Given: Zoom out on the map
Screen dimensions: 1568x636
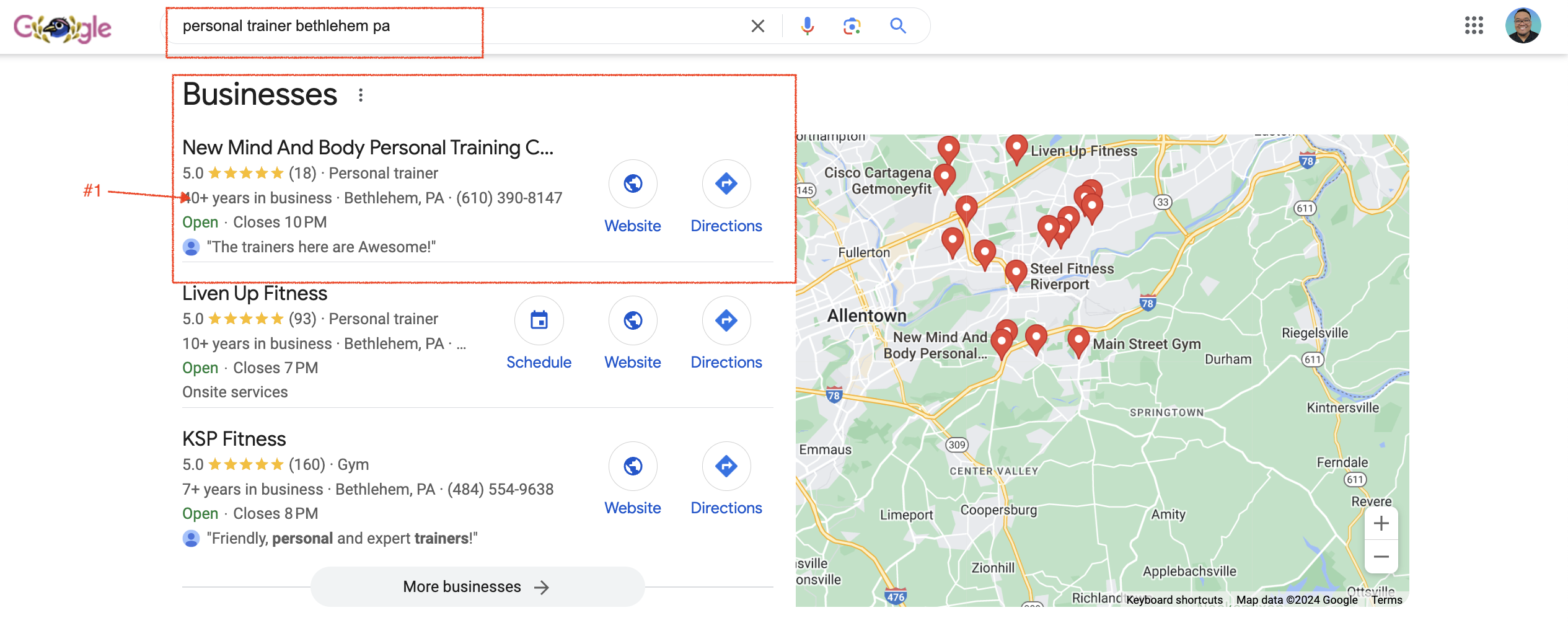Looking at the screenshot, I should pos(1381,557).
